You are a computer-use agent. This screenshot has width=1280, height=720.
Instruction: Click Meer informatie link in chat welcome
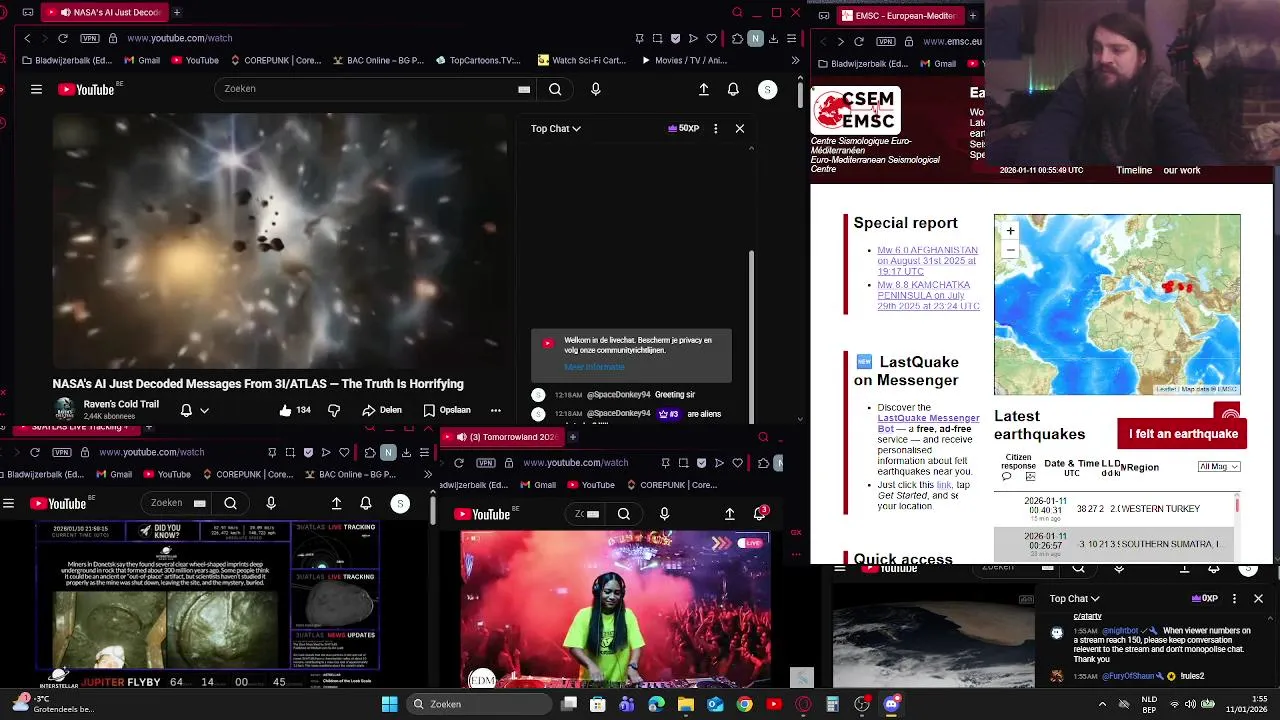[594, 367]
